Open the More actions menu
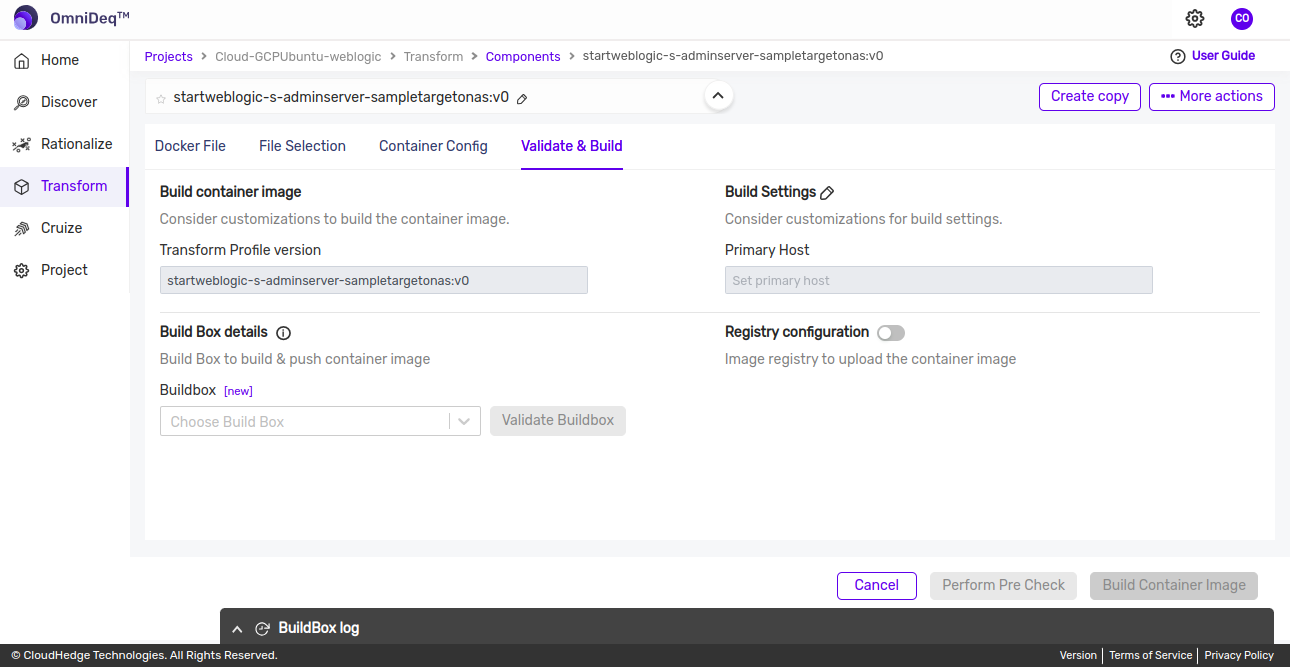The height and width of the screenshot is (667, 1290). 1211,96
